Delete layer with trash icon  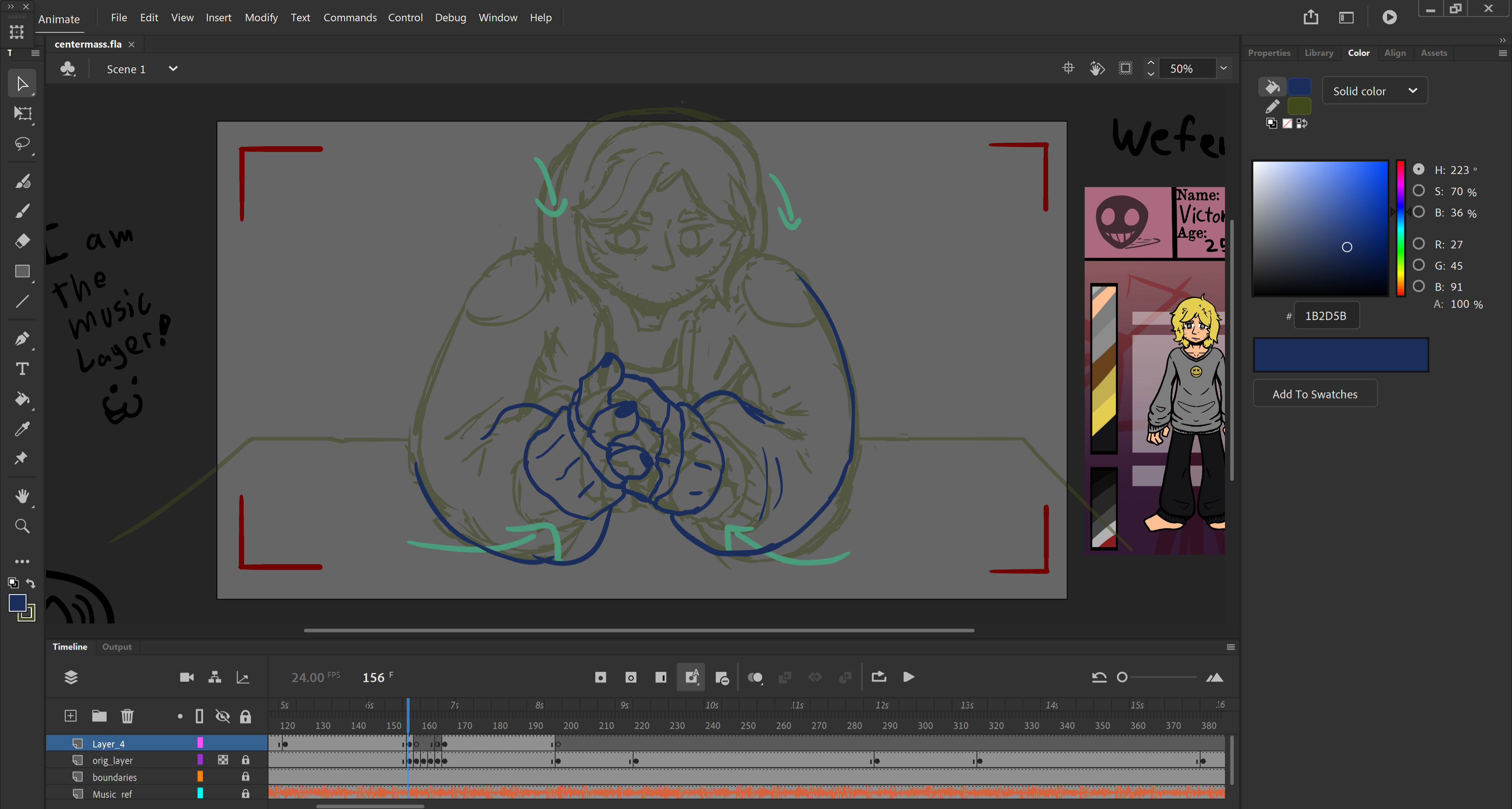tap(127, 716)
